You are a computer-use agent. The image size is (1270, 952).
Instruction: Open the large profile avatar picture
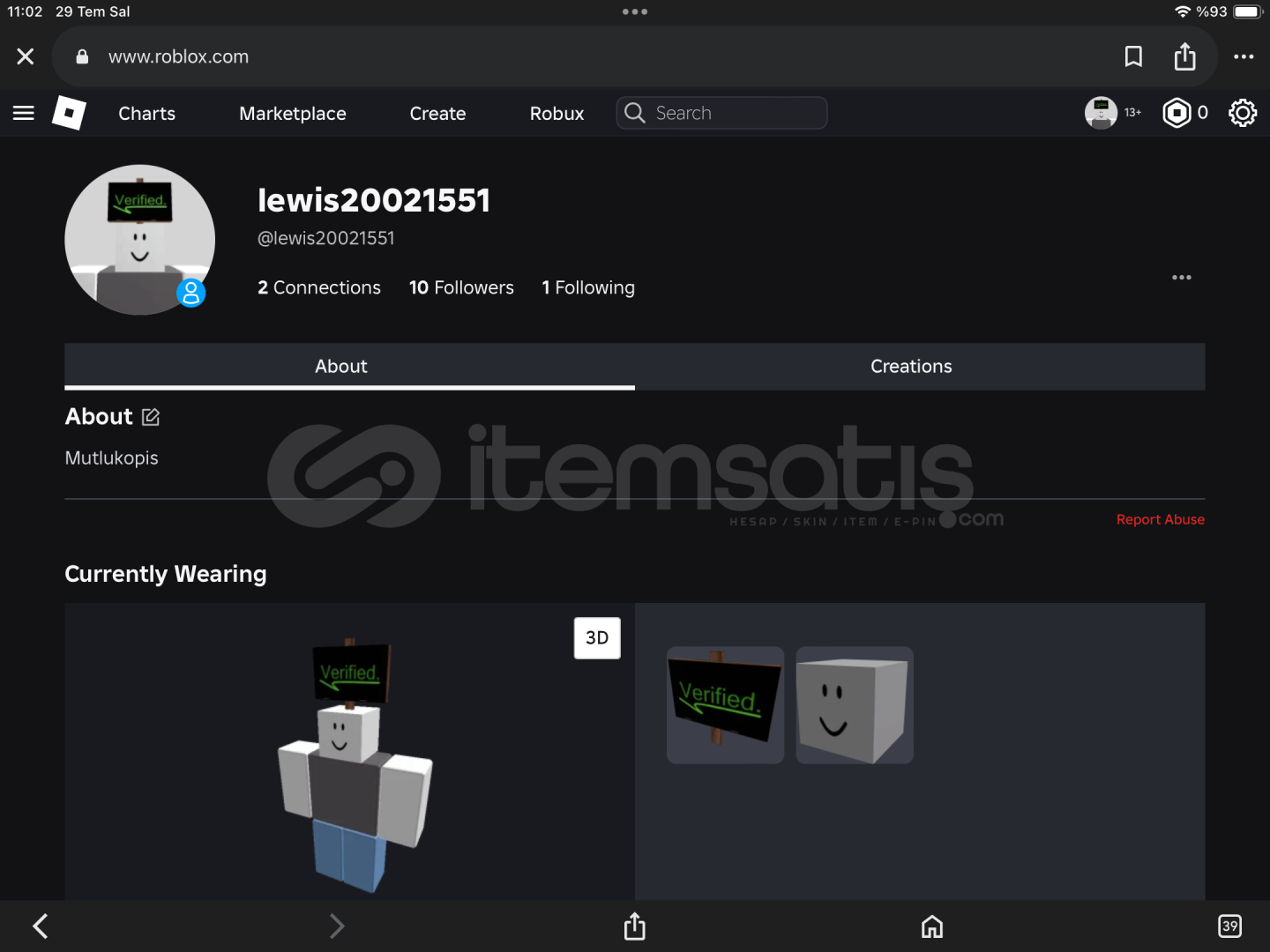point(139,240)
